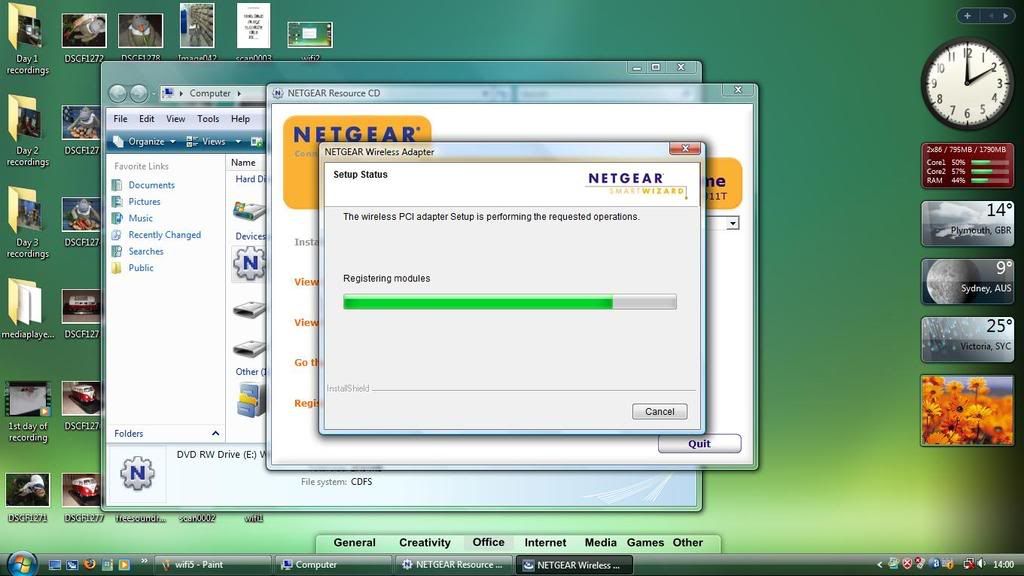Open the Edit menu in Computer window
The image size is (1024, 576).
146,119
